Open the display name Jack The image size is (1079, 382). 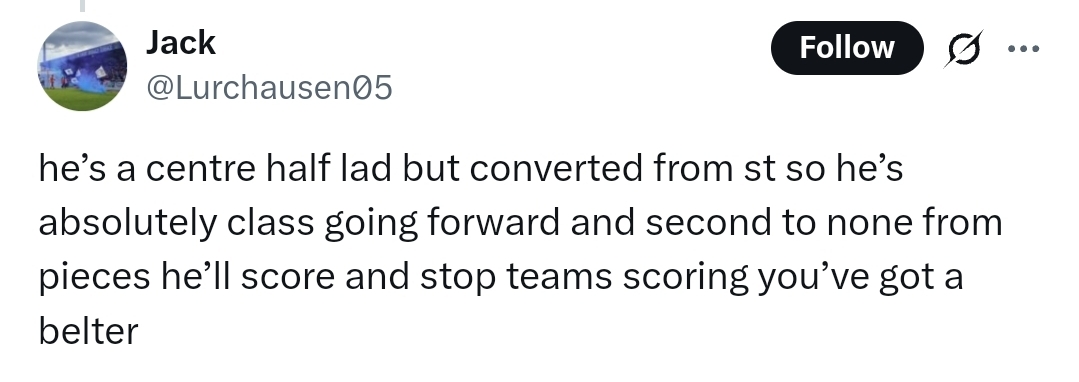pos(180,43)
